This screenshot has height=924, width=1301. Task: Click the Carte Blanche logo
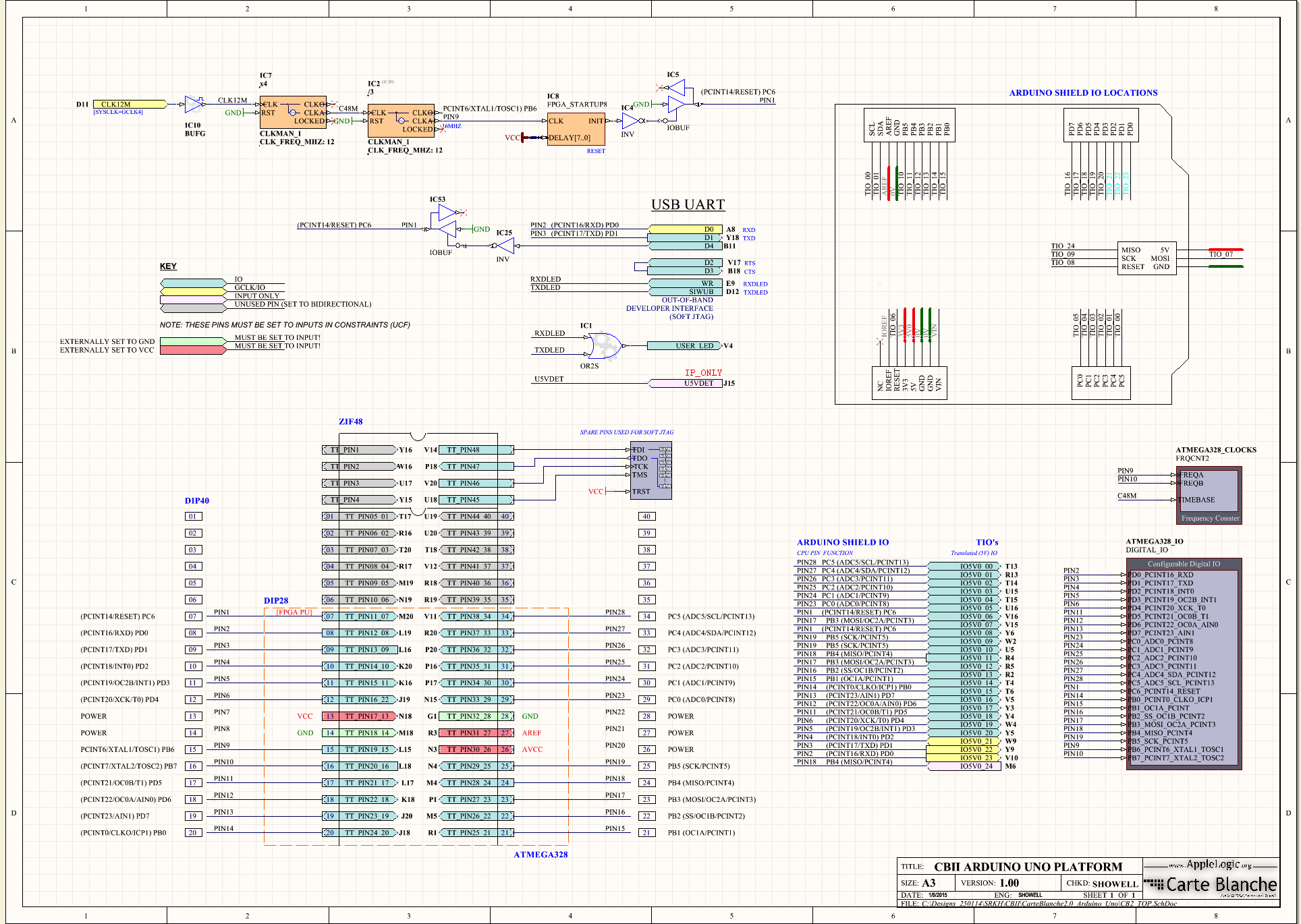(1212, 884)
